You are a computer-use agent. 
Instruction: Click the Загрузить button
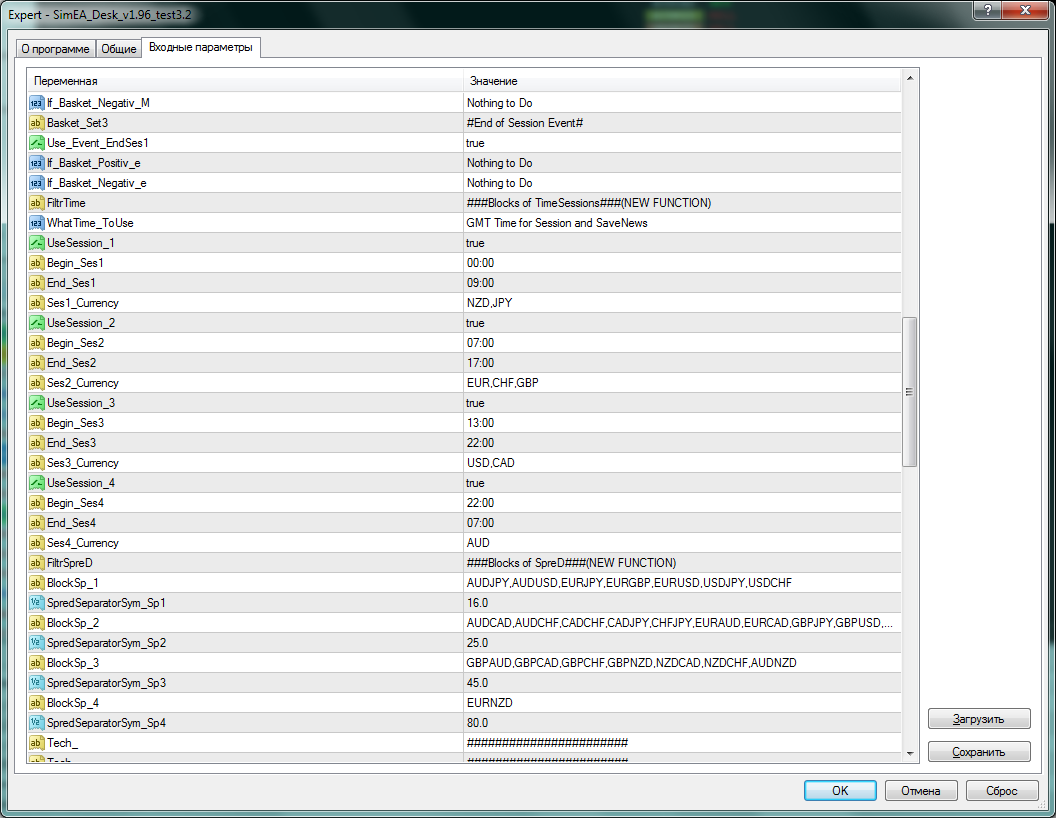(x=979, y=719)
